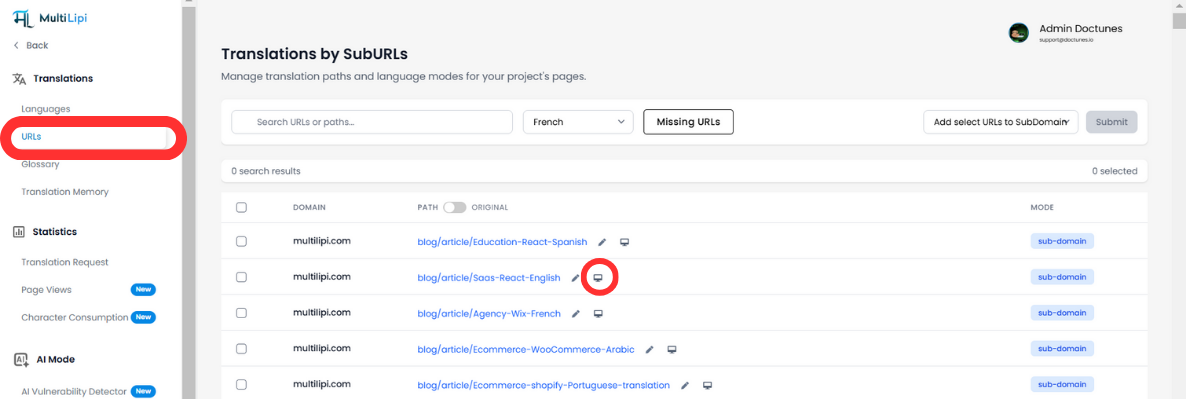The image size is (1187, 399).
Task: Open the blog/article/Agency-Wix-French link
Action: (489, 313)
